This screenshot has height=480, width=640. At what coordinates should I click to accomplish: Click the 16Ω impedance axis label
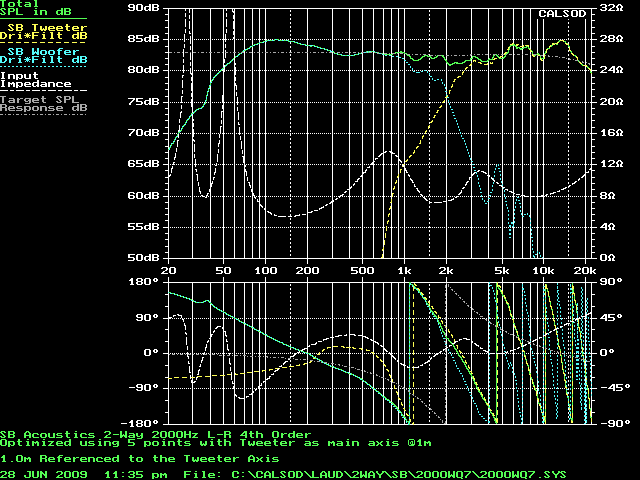(x=610, y=132)
